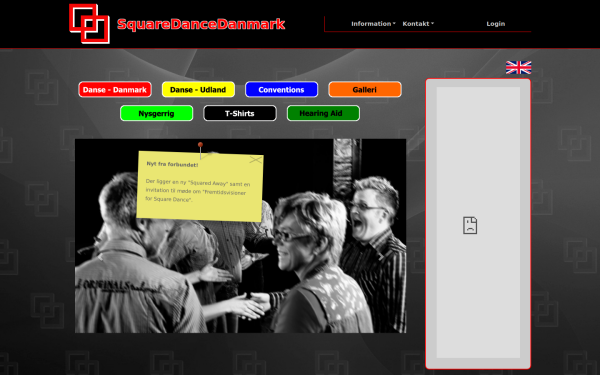Click the note text mentioning 'Squared Away'
Viewport: 600px width, 375px height.
(x=197, y=191)
